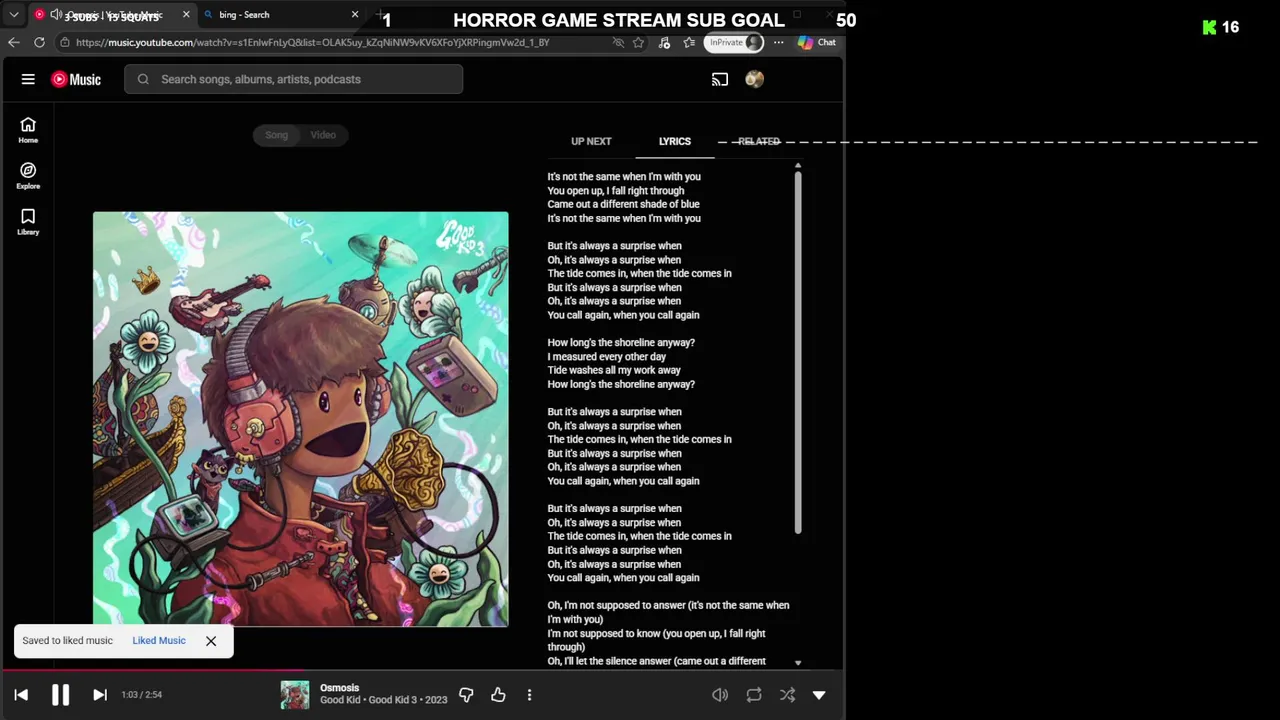Screen dimensions: 1280x720
Task: Skip to next track
Action: click(100, 695)
